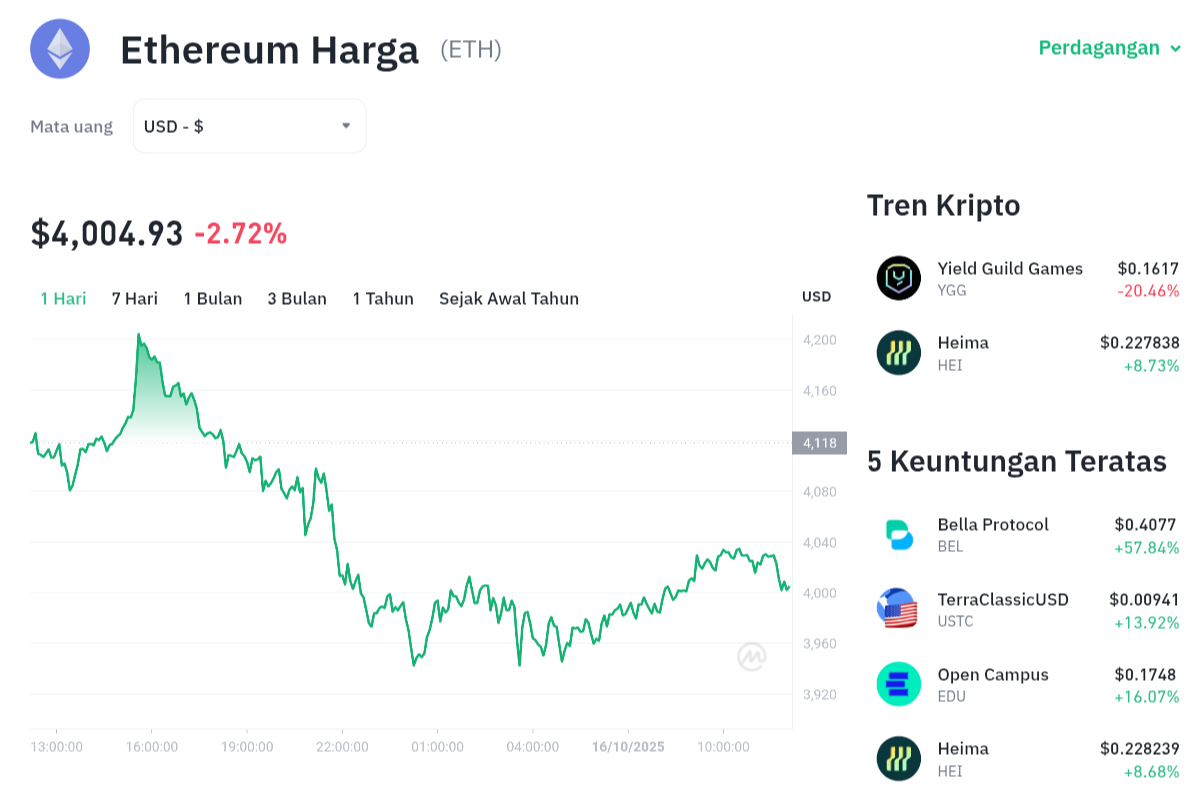Viewport: 1196px width, 787px height.
Task: Show the 3 Bulan chart range
Action: [297, 298]
